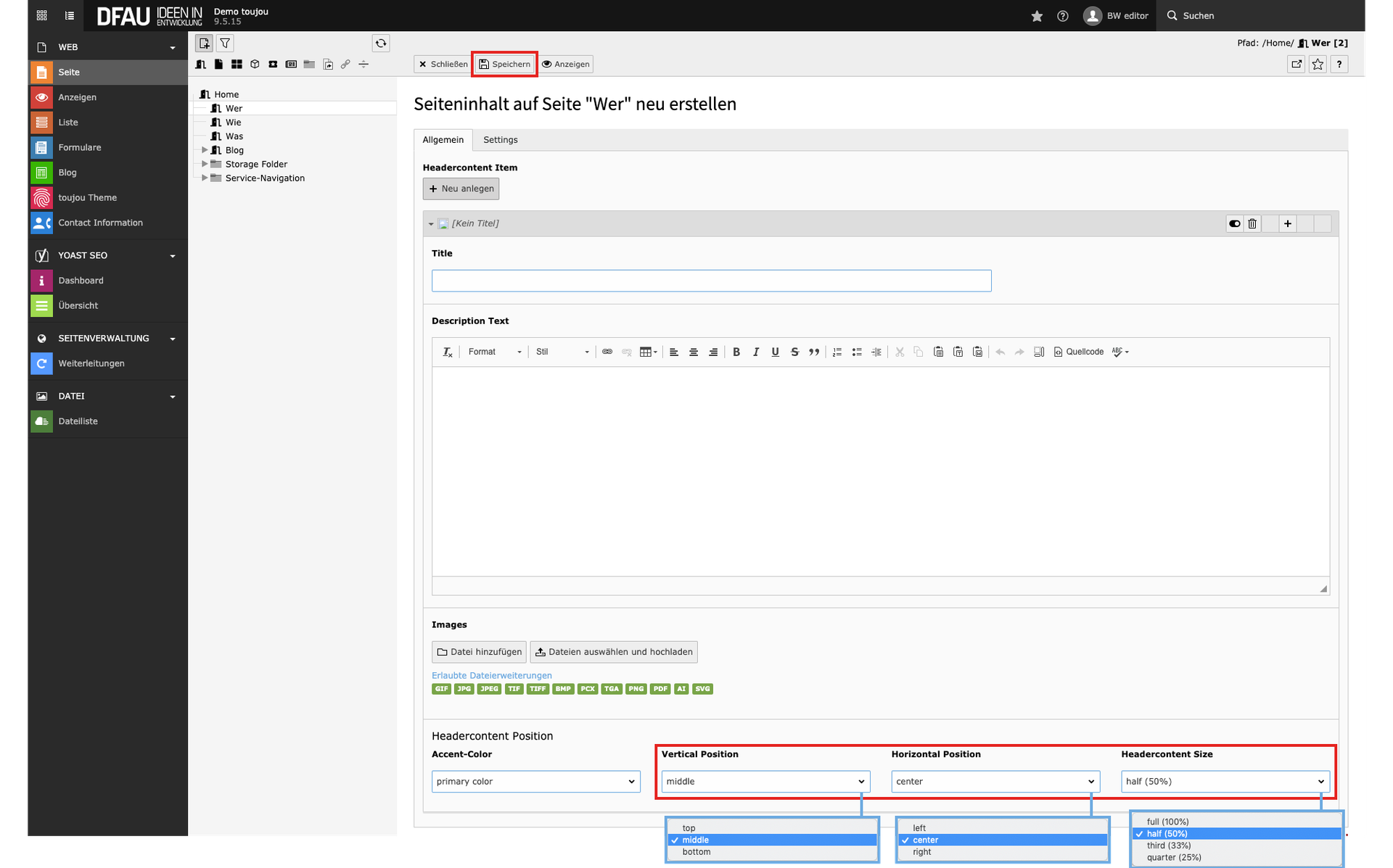The image size is (1393, 868).
Task: Switch to the Settings tab
Action: click(501, 140)
